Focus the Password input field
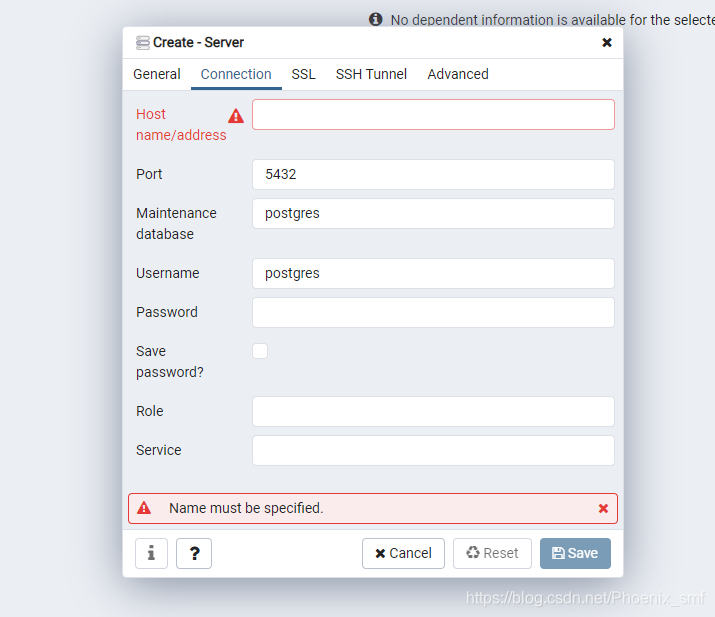Image resolution: width=715 pixels, height=617 pixels. pyautogui.click(x=433, y=312)
